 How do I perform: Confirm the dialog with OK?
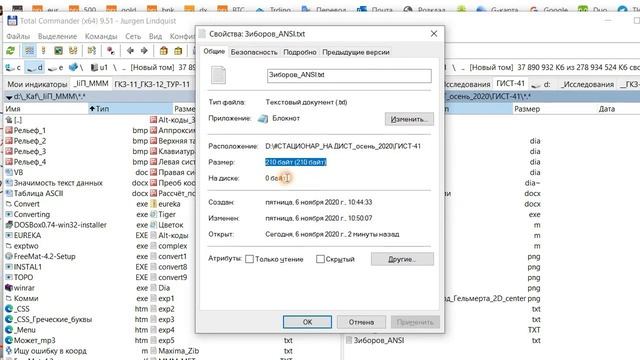tap(307, 322)
